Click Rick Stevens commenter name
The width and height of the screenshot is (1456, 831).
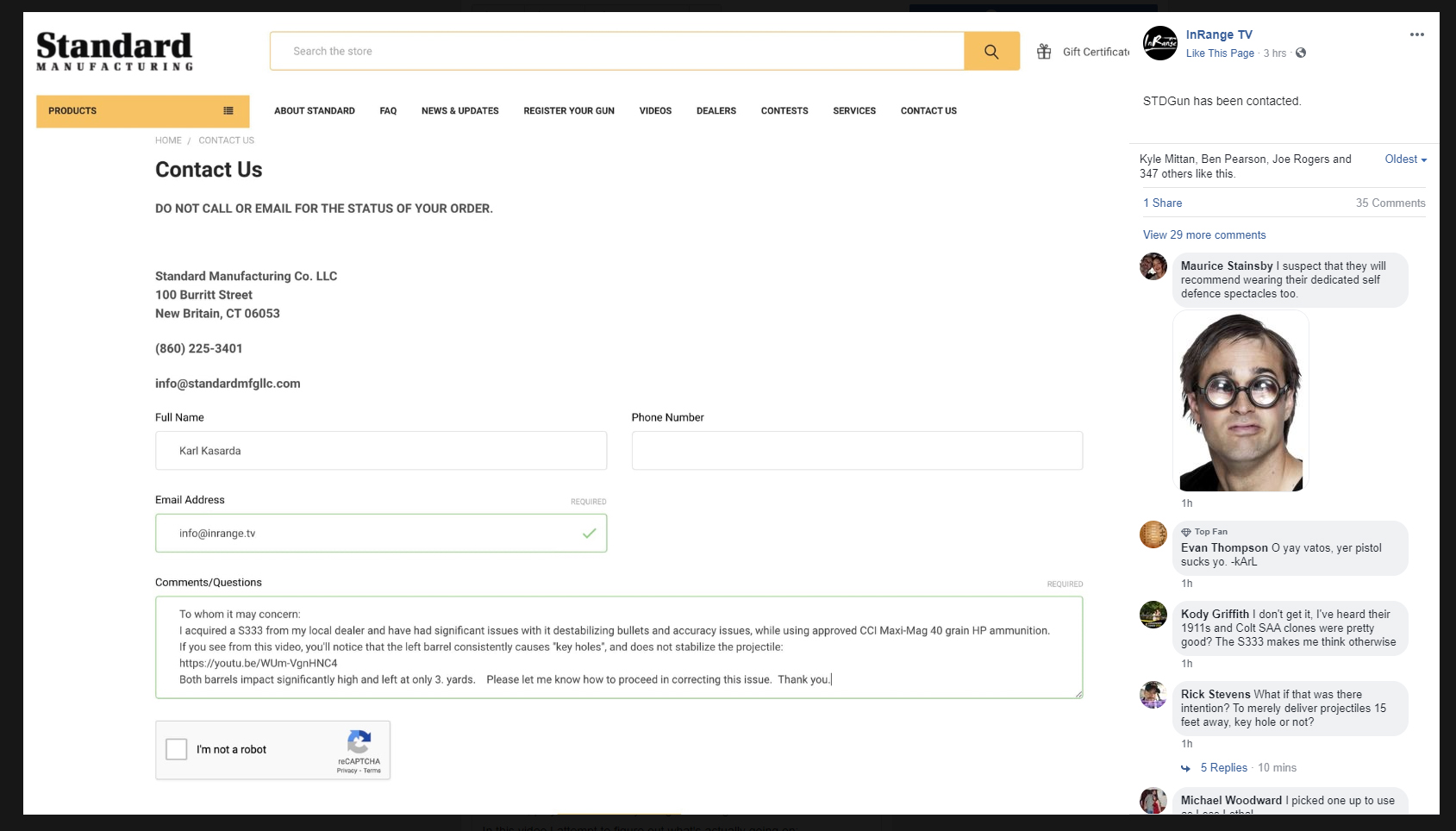coord(1215,695)
